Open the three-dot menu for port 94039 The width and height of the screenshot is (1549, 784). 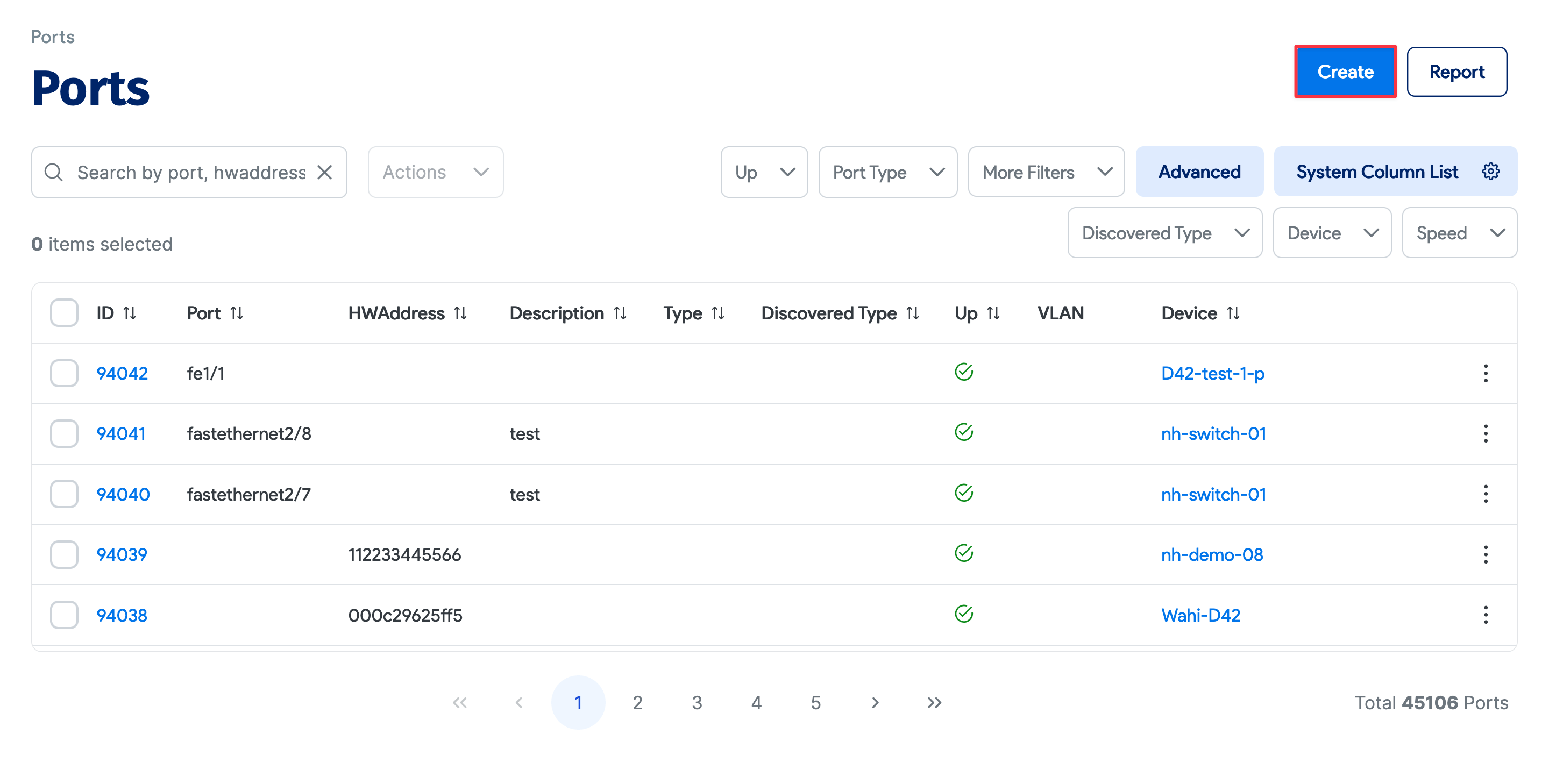point(1485,554)
